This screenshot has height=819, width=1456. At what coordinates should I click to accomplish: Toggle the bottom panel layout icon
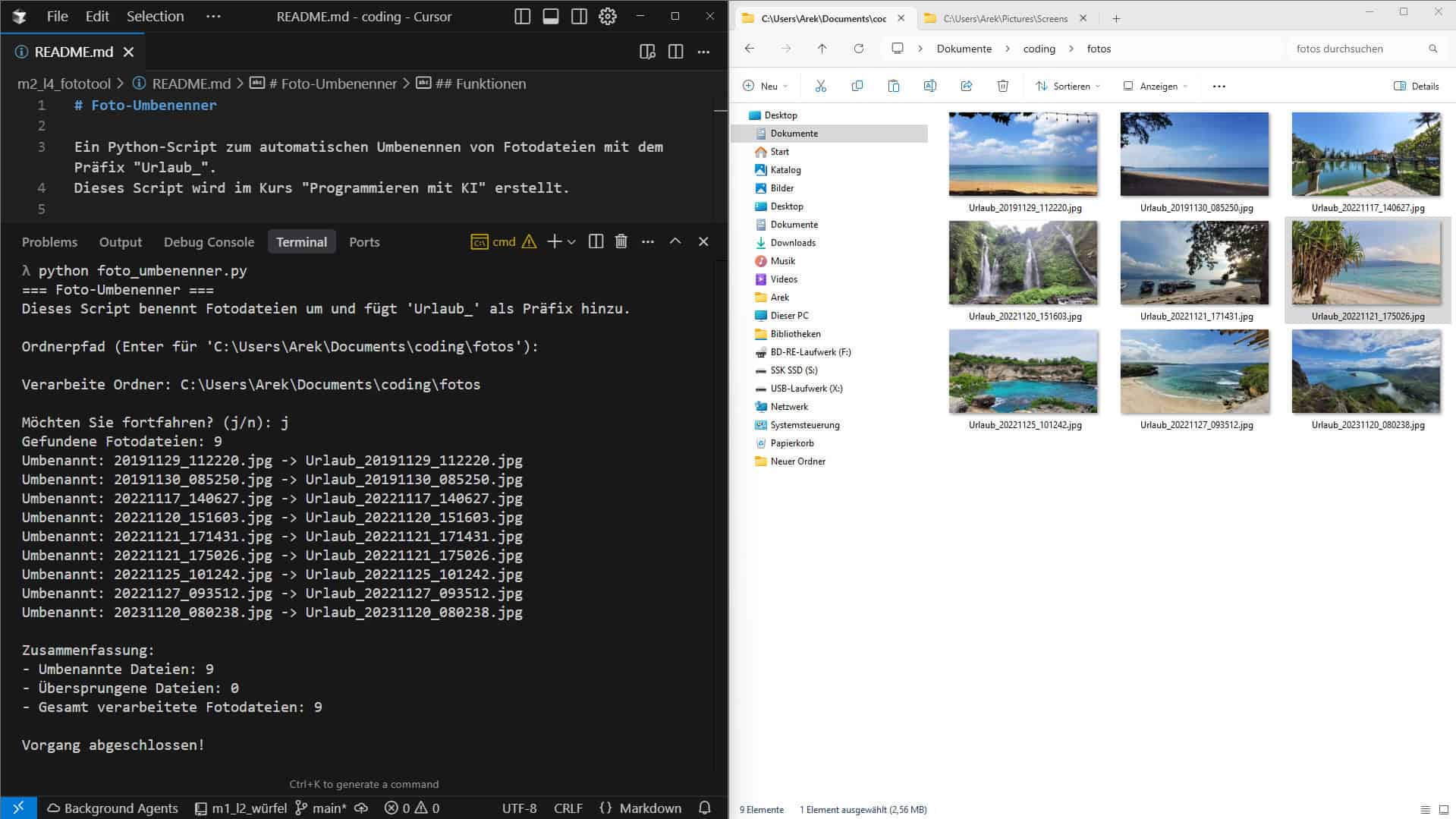[x=551, y=17]
